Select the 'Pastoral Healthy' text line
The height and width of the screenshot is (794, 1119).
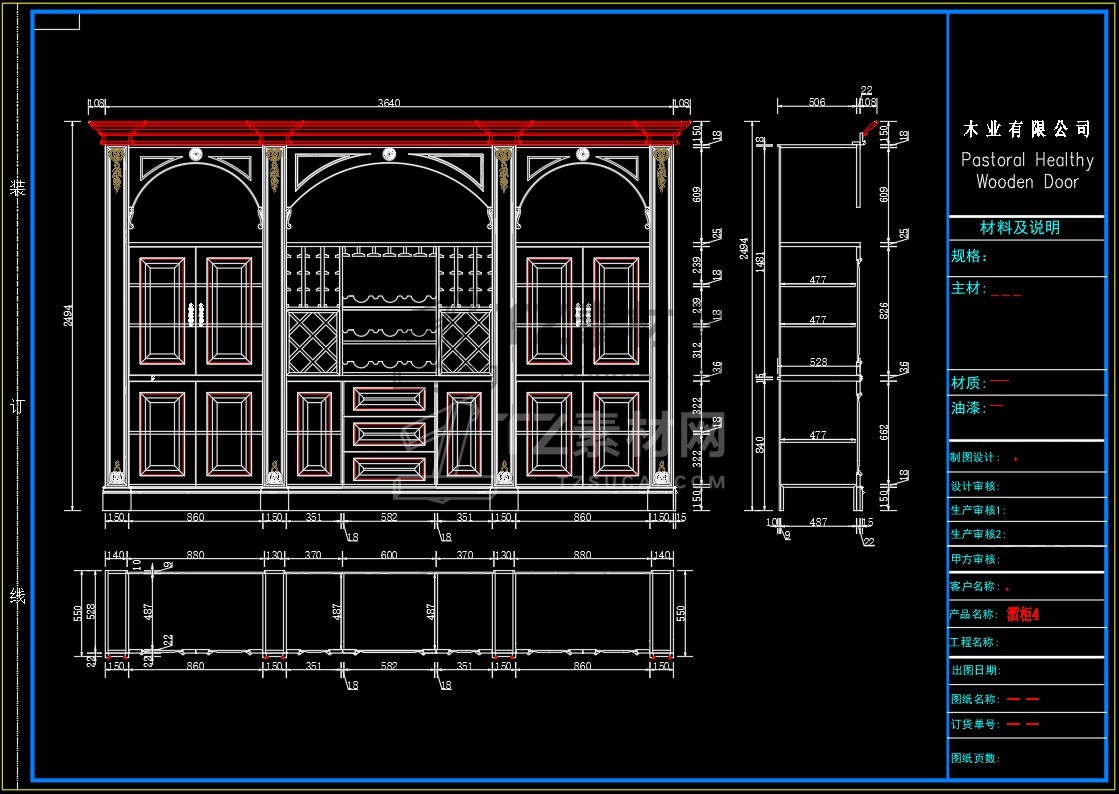point(1027,160)
